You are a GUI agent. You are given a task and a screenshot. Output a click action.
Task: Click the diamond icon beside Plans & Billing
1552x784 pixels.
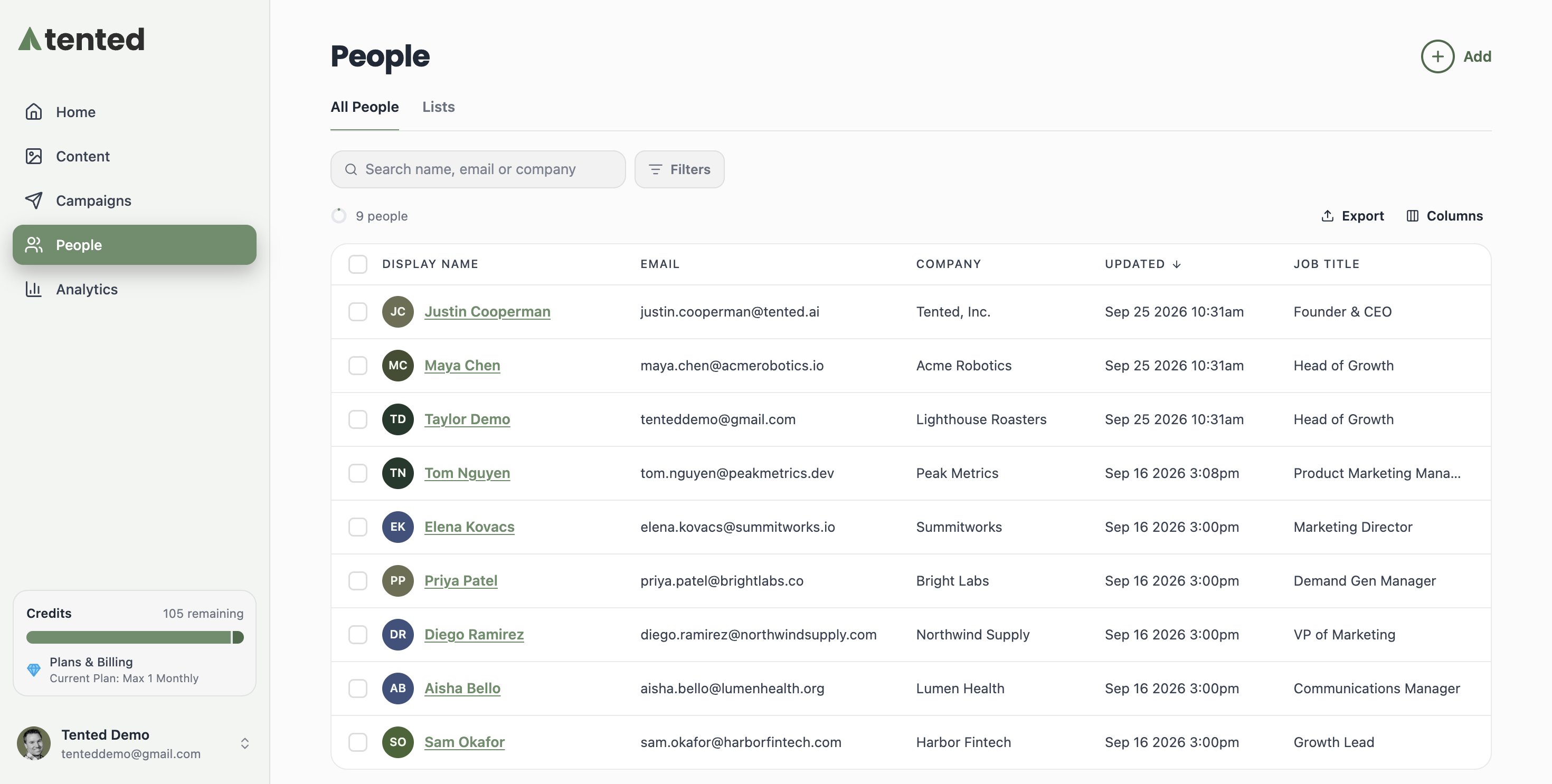point(34,670)
